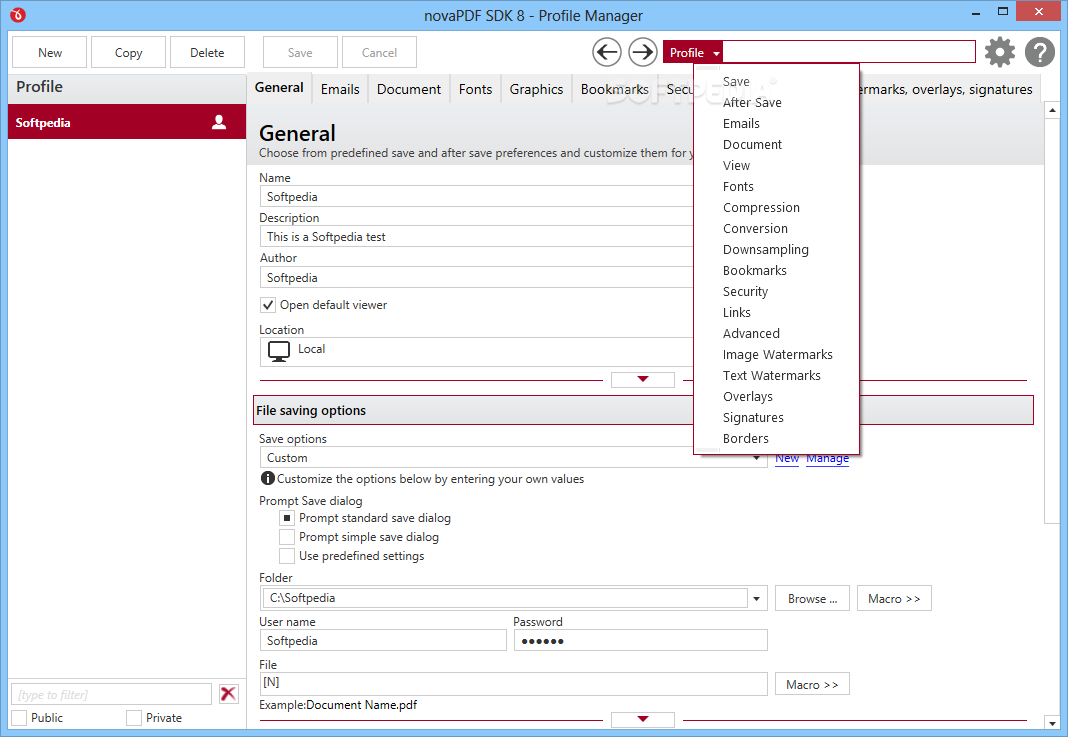This screenshot has height=737, width=1068.
Task: Switch to the Graphics tab
Action: [536, 89]
